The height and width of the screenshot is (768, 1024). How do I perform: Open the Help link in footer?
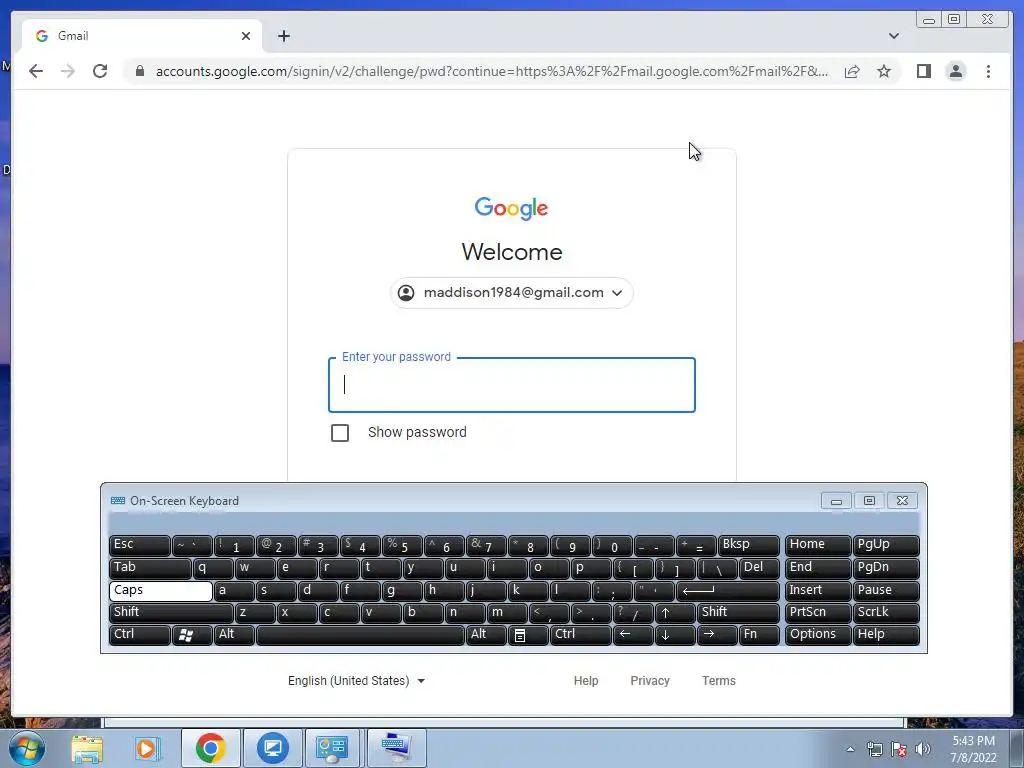[x=586, y=680]
